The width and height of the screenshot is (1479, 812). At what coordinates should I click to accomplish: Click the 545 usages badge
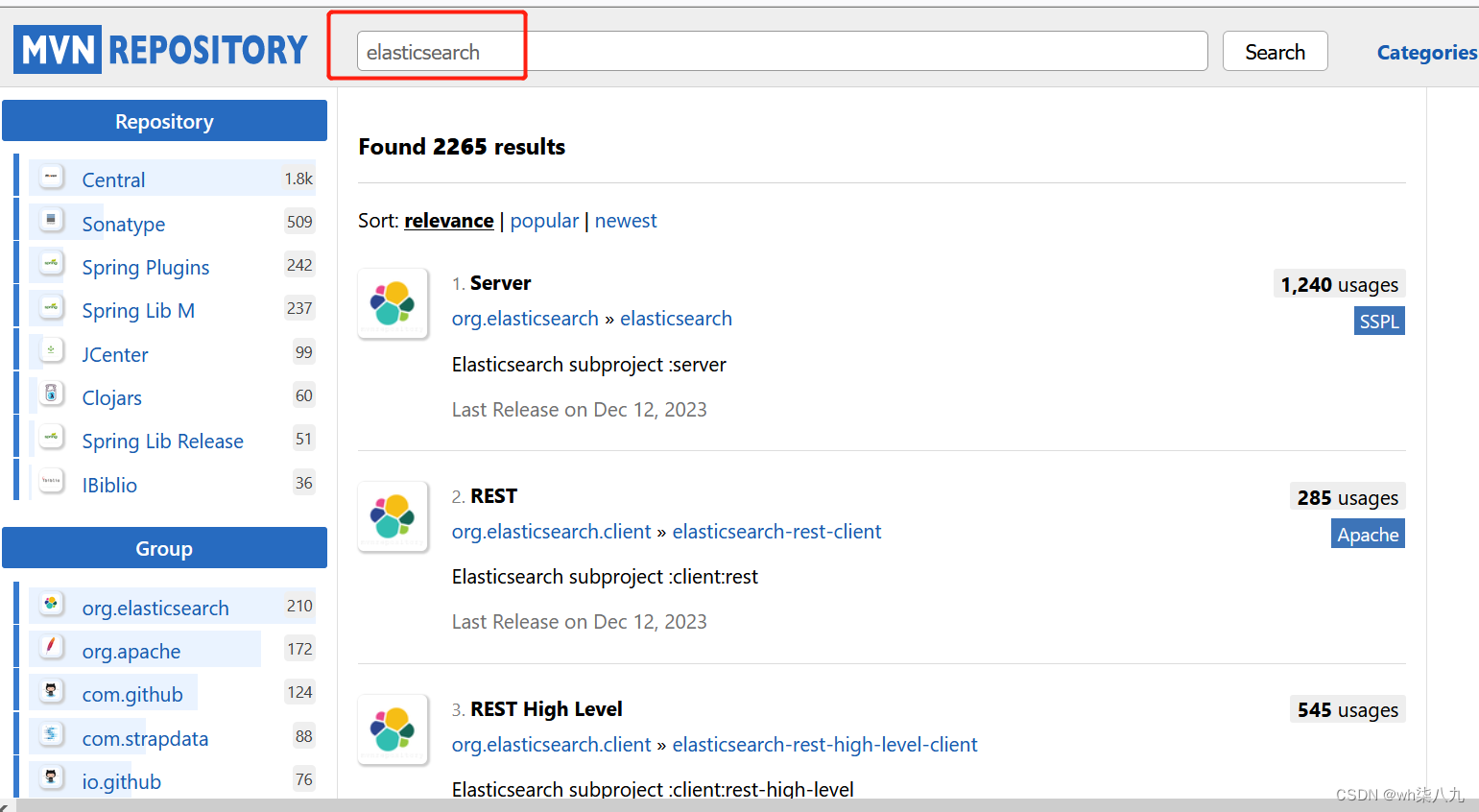pos(1348,710)
